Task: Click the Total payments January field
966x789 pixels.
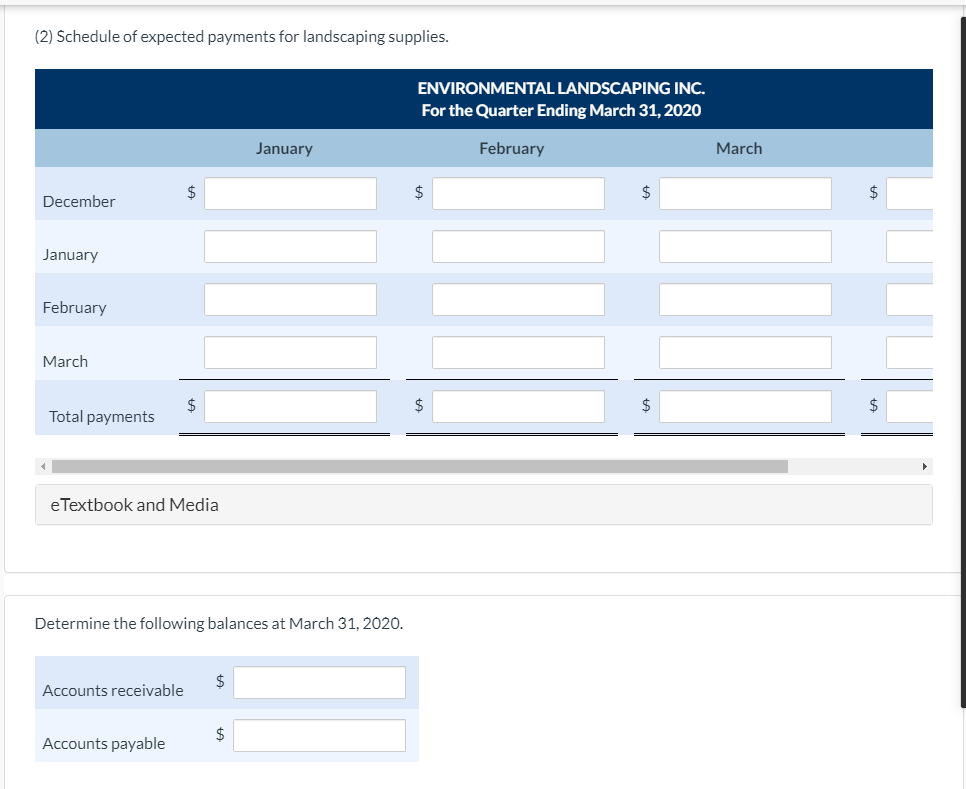Action: coord(289,406)
